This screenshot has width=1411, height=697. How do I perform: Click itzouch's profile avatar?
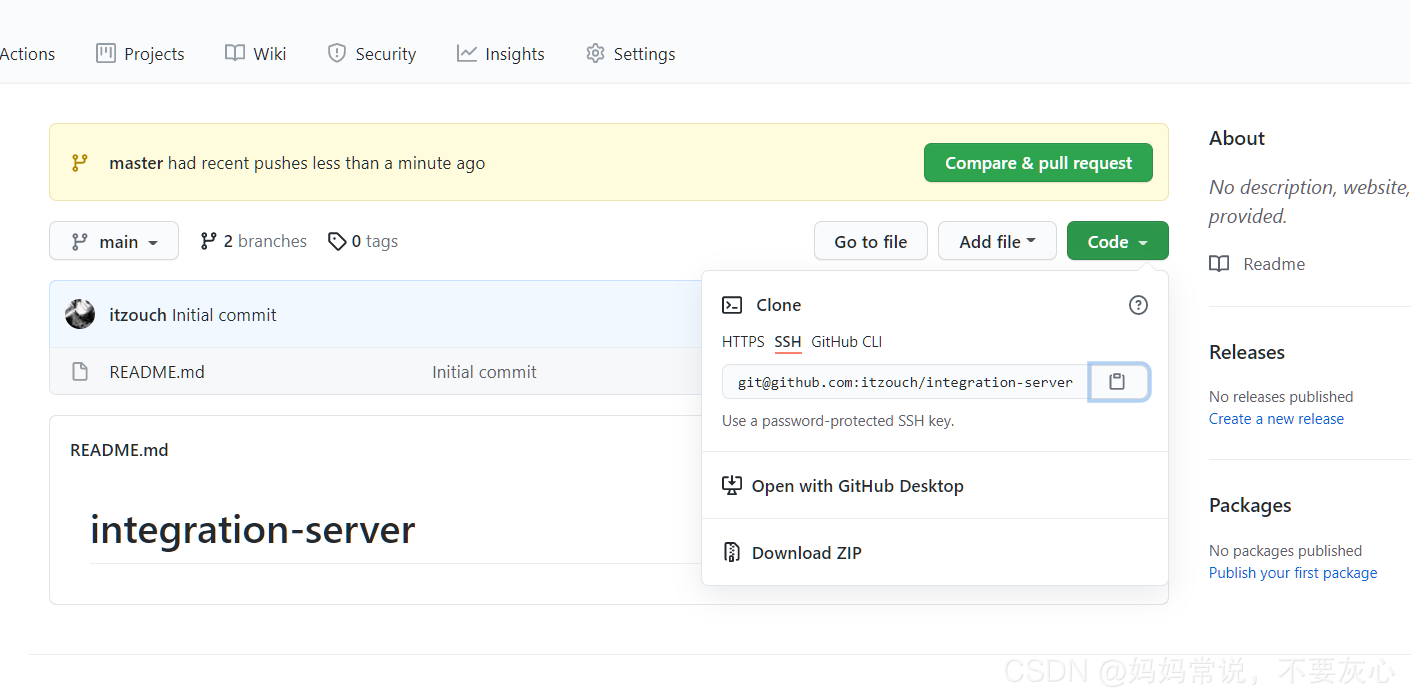[x=79, y=313]
